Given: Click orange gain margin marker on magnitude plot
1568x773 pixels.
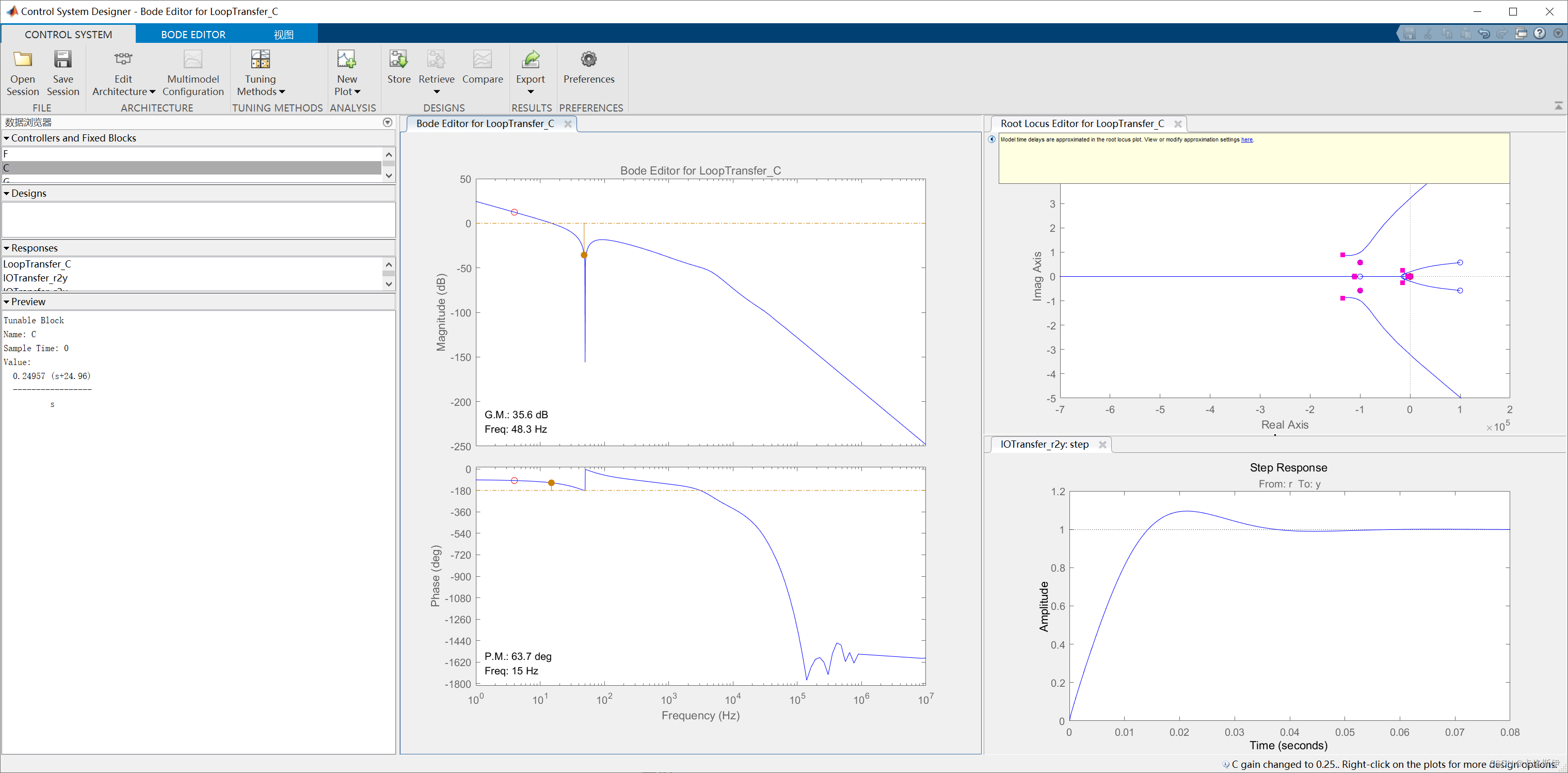Looking at the screenshot, I should (x=584, y=255).
